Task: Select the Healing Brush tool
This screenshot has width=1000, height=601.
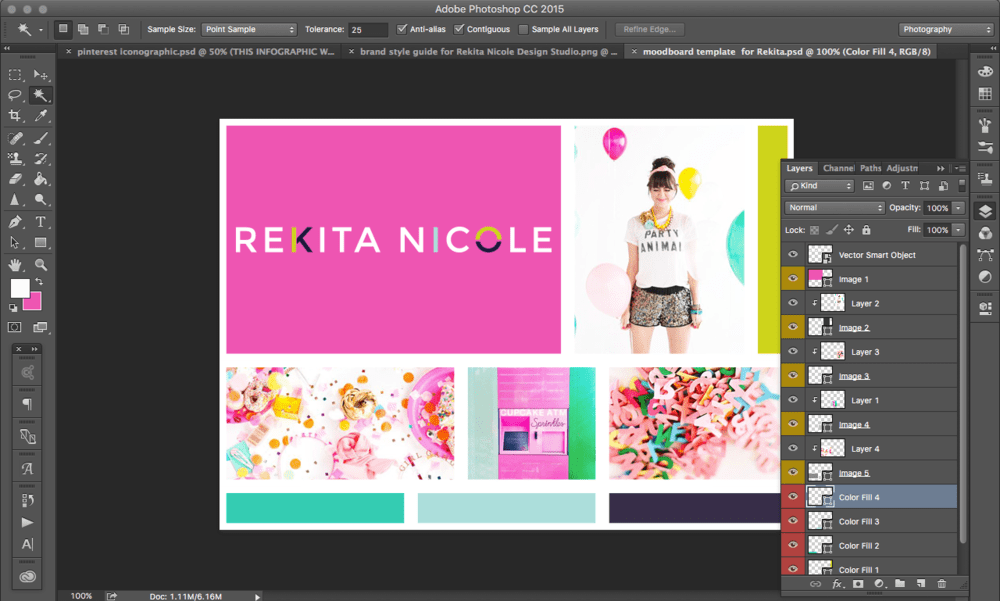Action: point(15,138)
